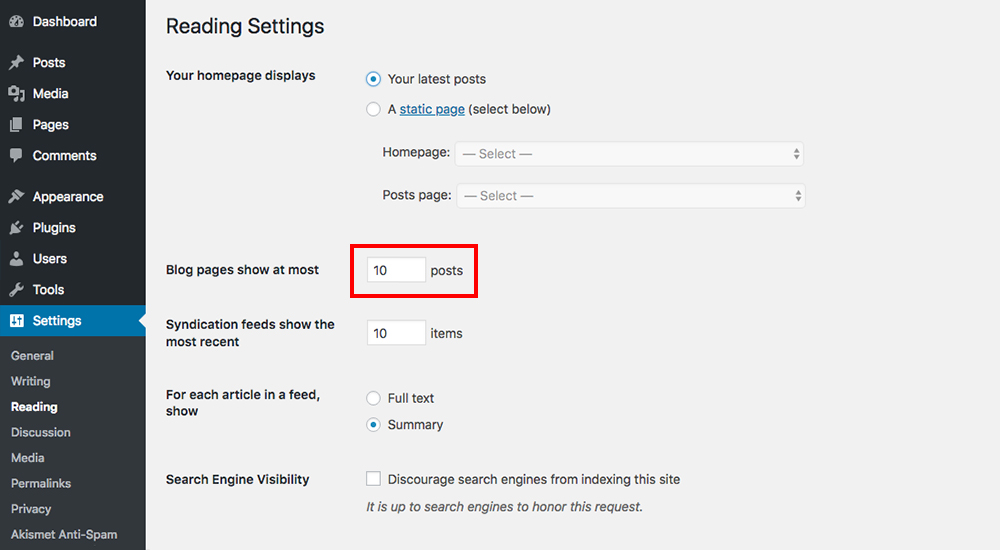
Task: Follow the 'static page' hyperlink
Action: tap(432, 109)
